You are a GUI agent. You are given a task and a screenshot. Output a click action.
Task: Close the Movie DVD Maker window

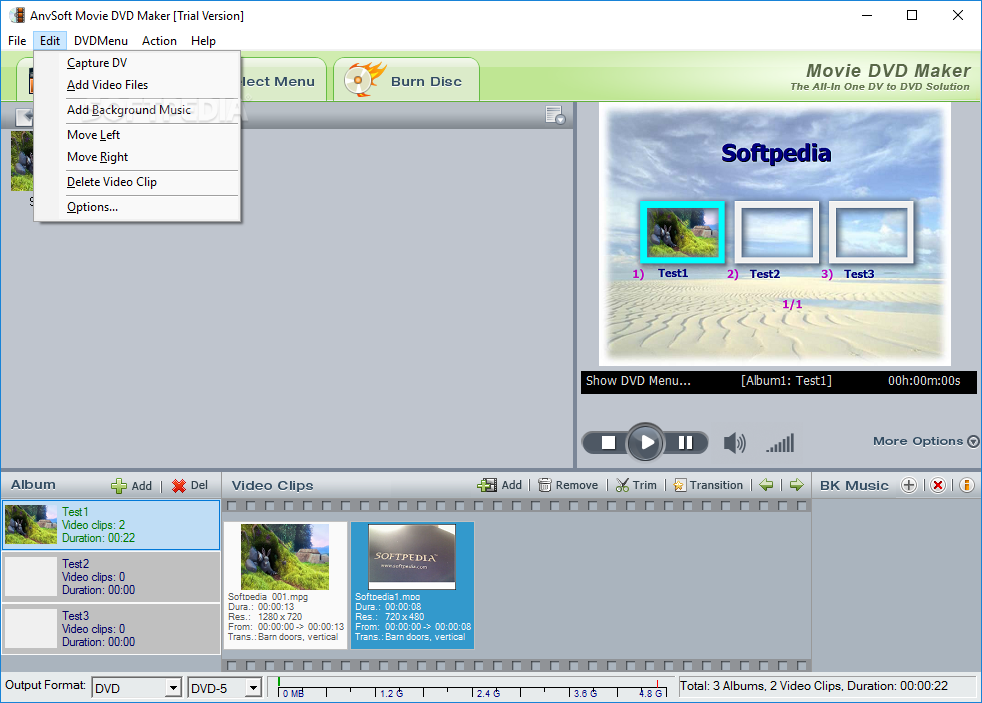click(x=958, y=15)
